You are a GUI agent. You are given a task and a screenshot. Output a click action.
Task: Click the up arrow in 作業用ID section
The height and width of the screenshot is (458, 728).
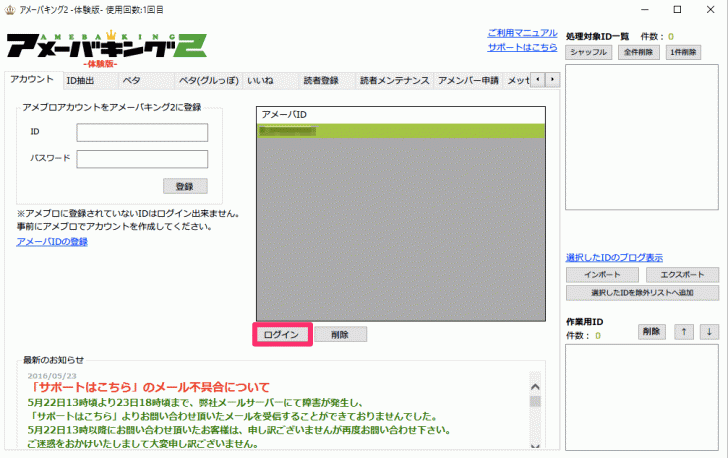(x=685, y=331)
